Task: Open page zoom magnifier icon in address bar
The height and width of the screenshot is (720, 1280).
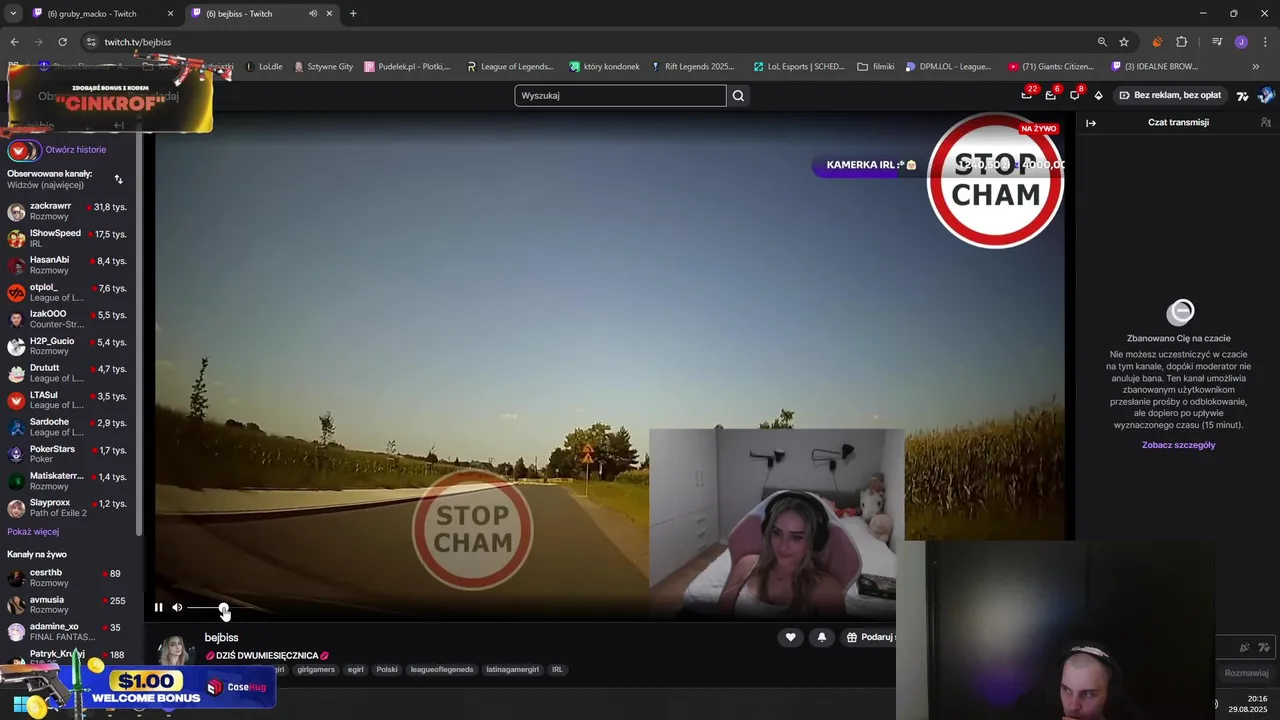Action: click(x=1102, y=42)
